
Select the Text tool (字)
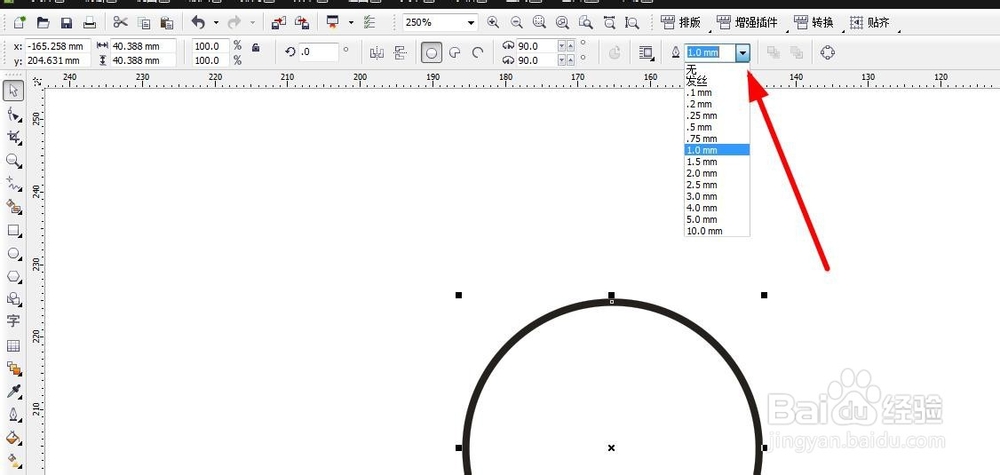click(14, 321)
